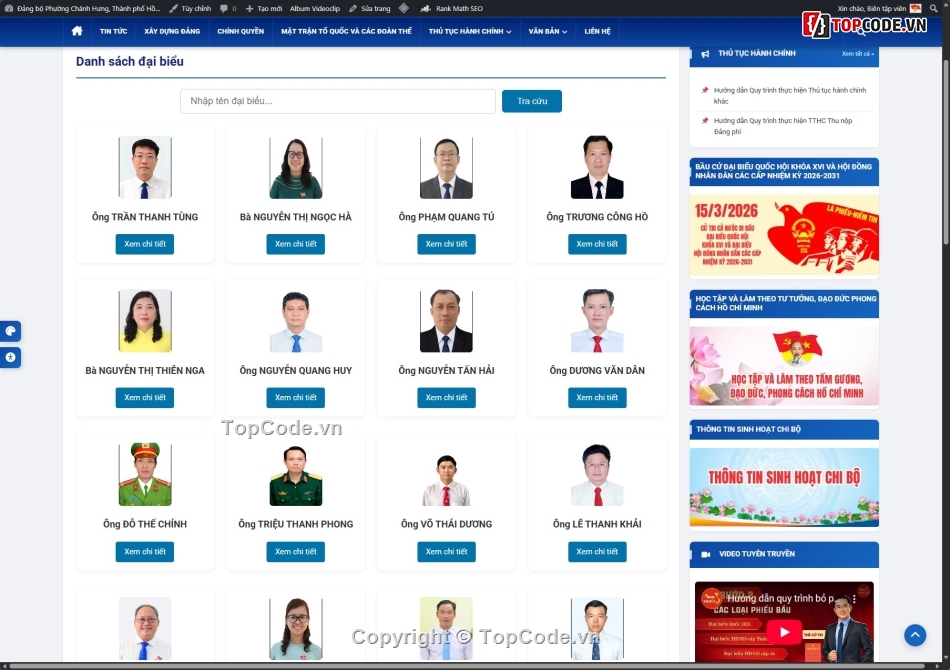Image resolution: width=950 pixels, height=670 pixels.
Task: Open the accessibility widget on the left edge
Action: point(10,357)
